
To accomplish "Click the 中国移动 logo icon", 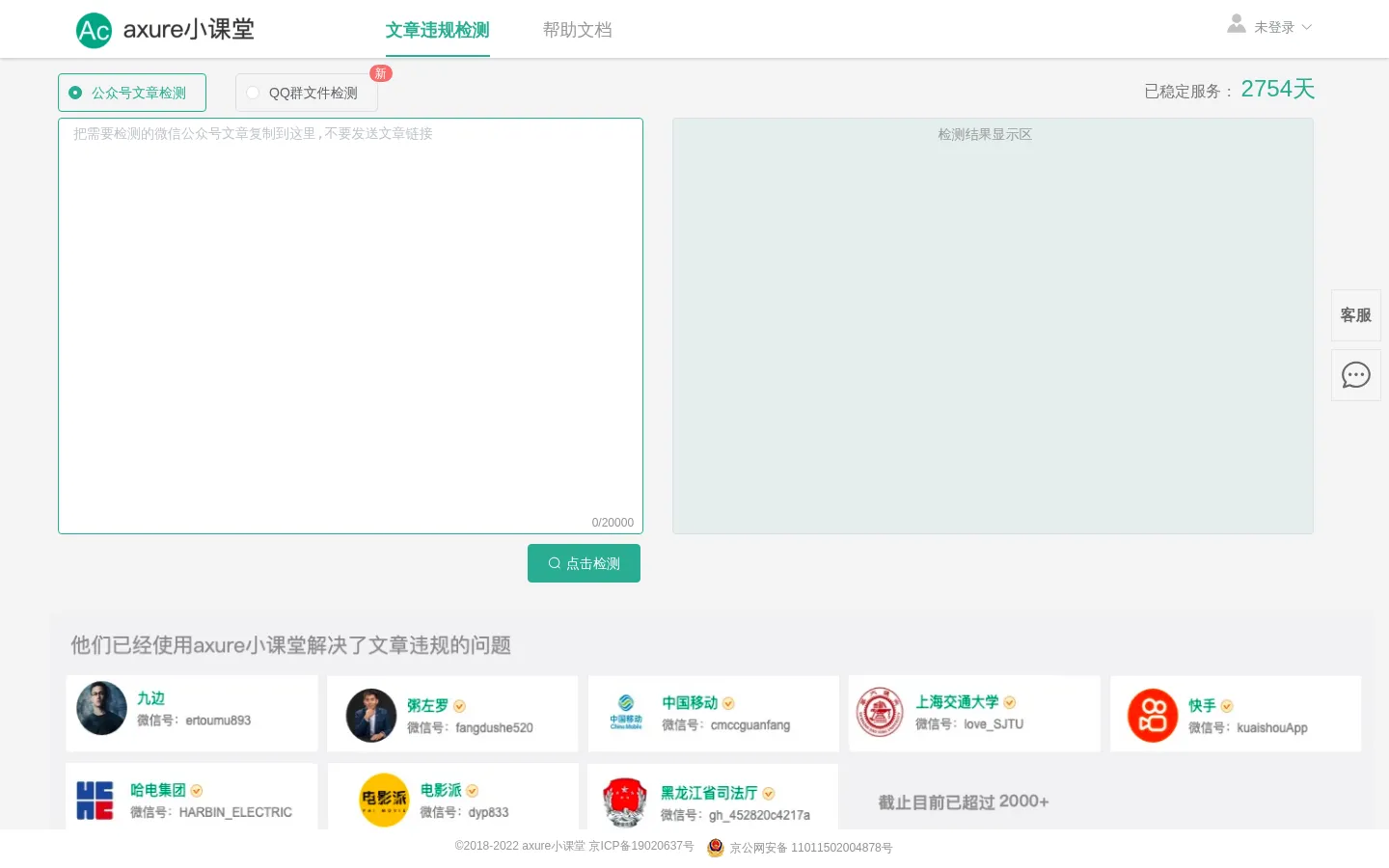I will 626,713.
